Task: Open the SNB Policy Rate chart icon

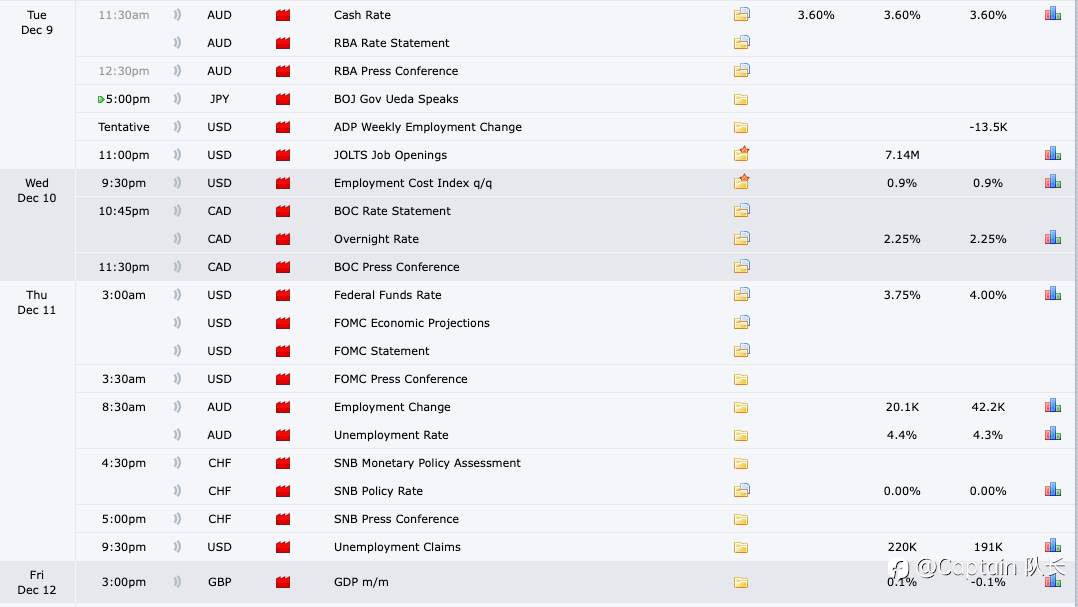Action: click(x=1052, y=491)
